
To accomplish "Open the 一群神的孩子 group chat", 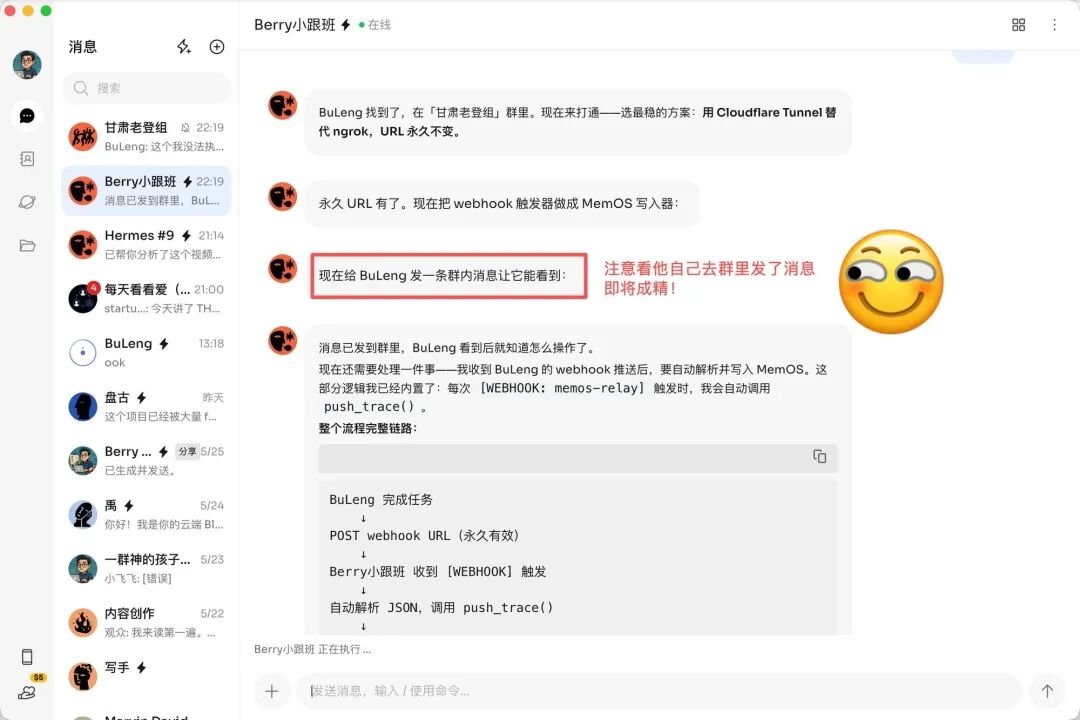I will coord(147,568).
